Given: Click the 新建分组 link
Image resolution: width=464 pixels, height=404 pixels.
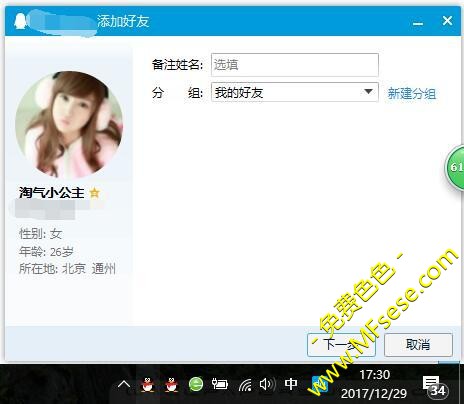Looking at the screenshot, I should (x=412, y=94).
